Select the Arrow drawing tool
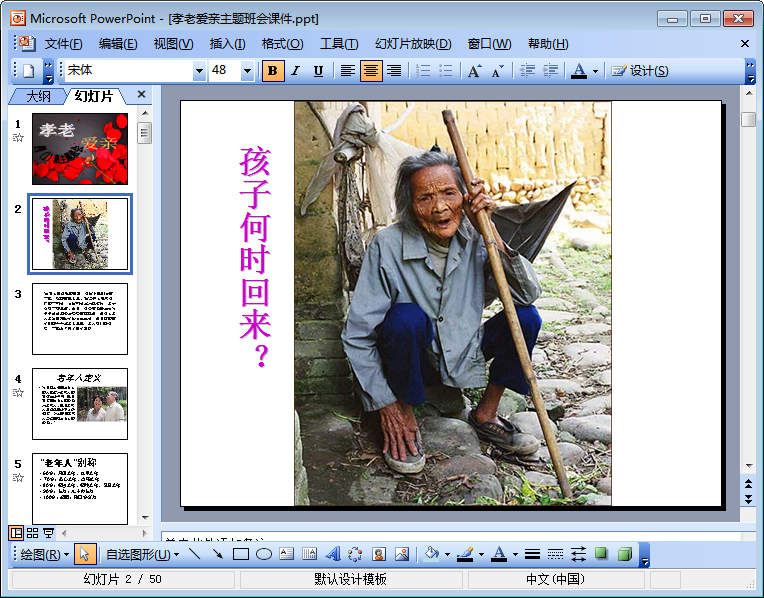This screenshot has width=764, height=598. [x=218, y=554]
